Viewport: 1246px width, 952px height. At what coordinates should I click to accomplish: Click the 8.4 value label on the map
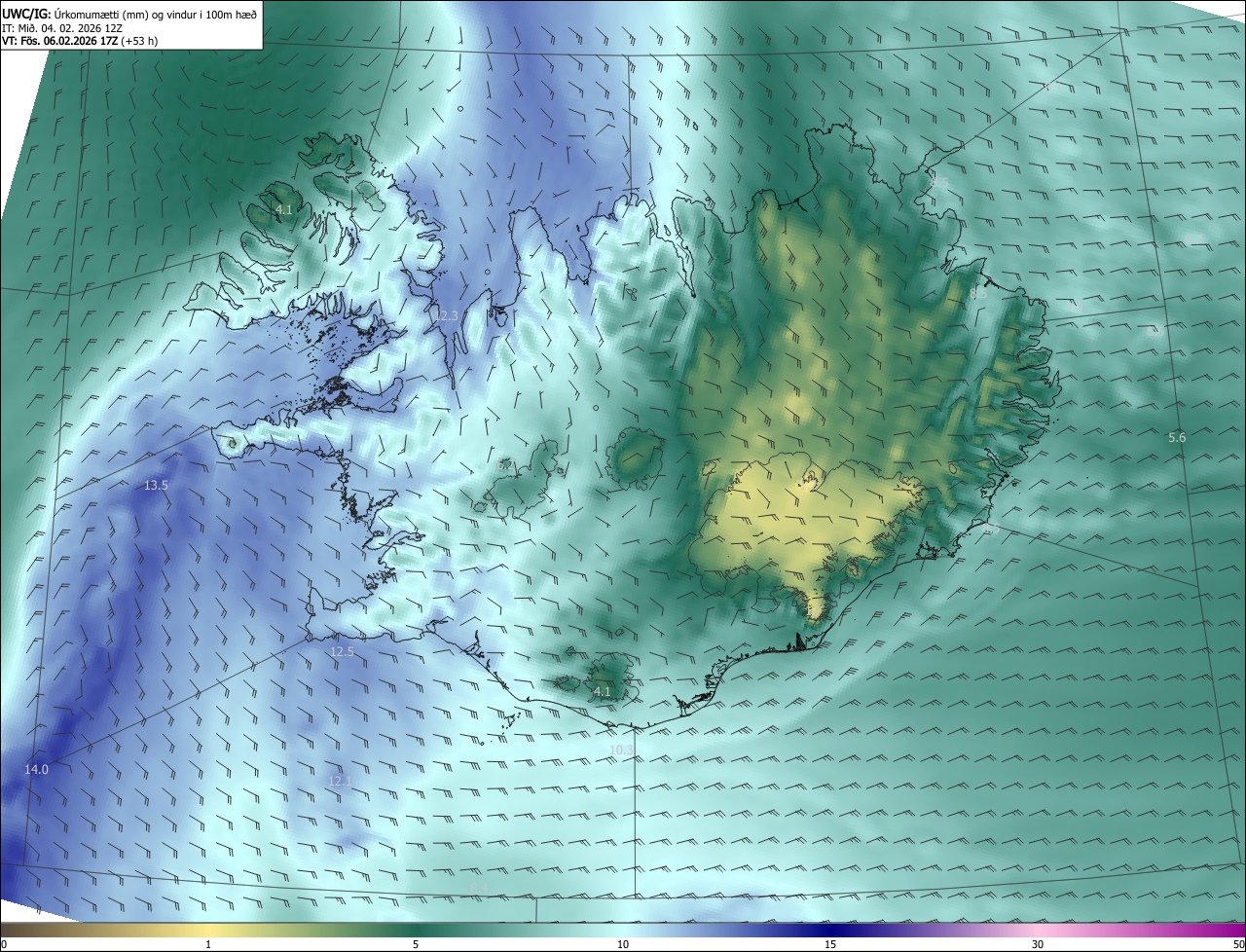[x=479, y=888]
